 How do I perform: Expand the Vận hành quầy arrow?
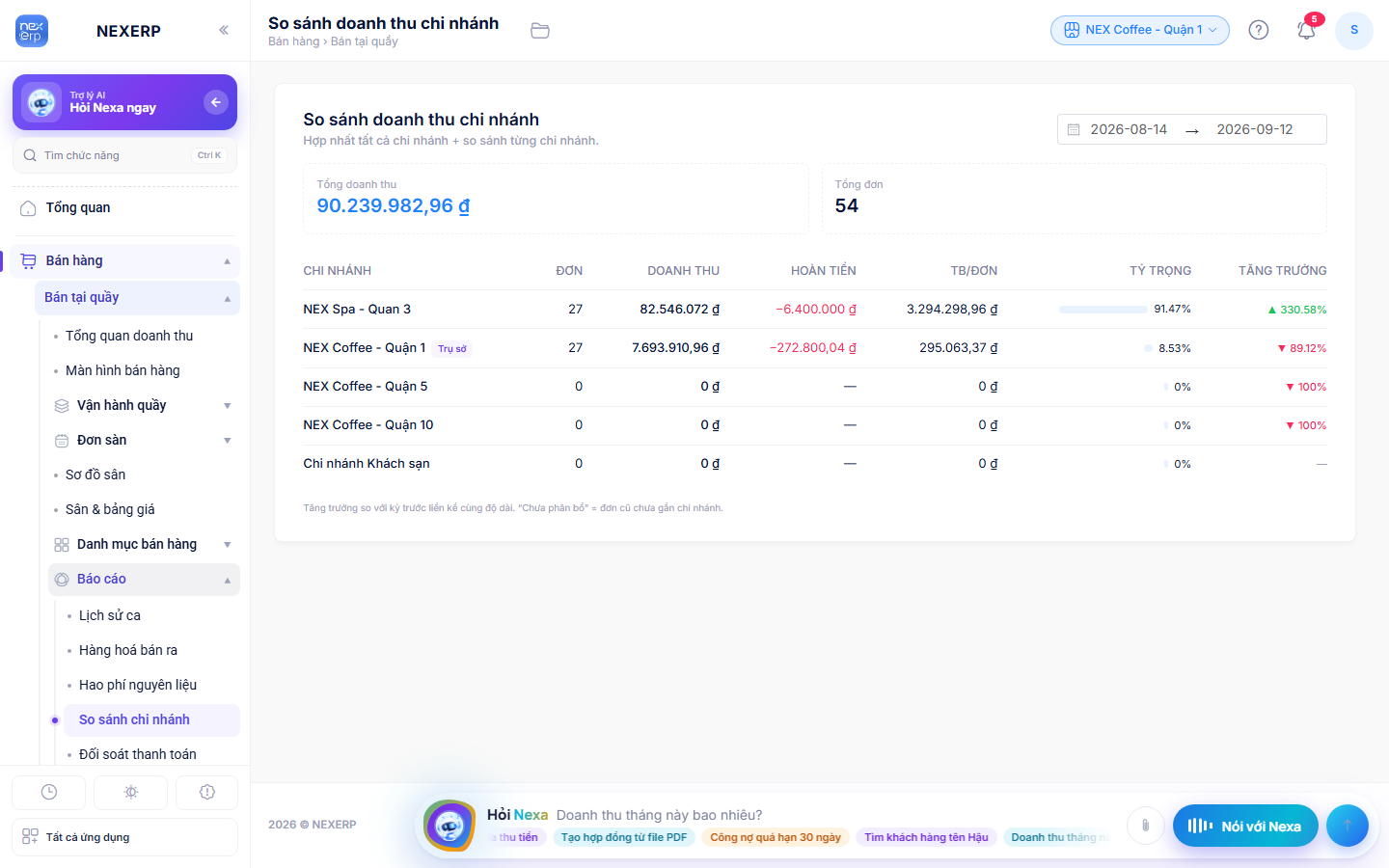click(x=228, y=406)
